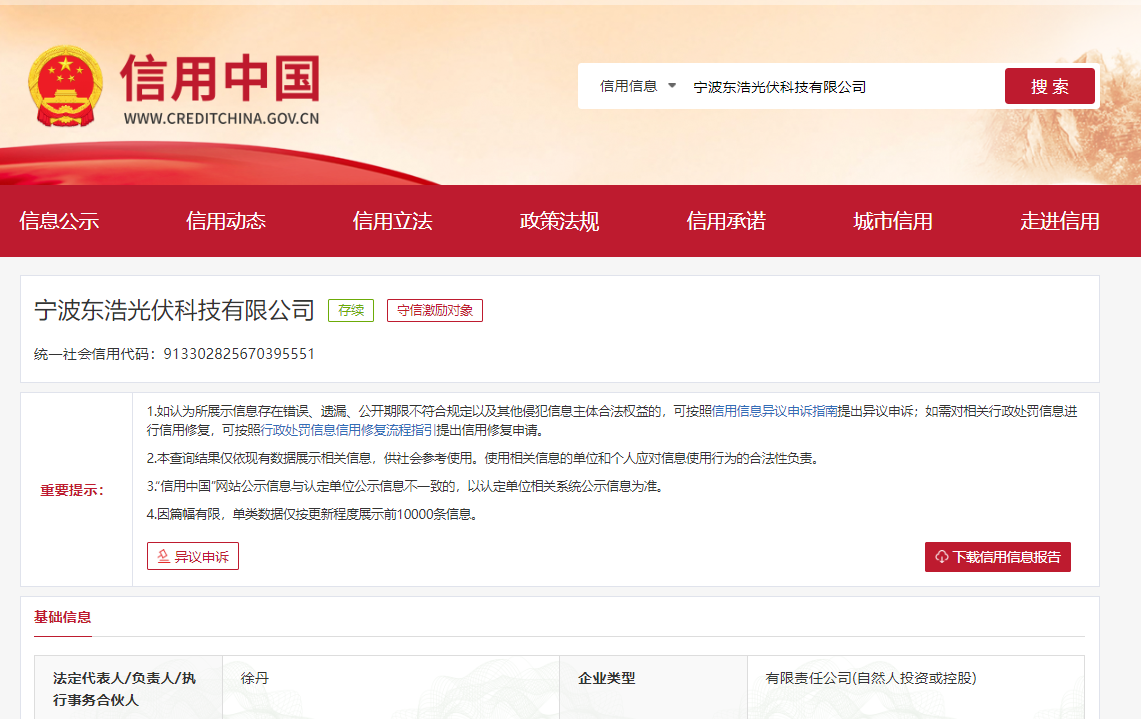Click the 异议申诉 button
Screen dimensions: 1141x719
pos(193,557)
